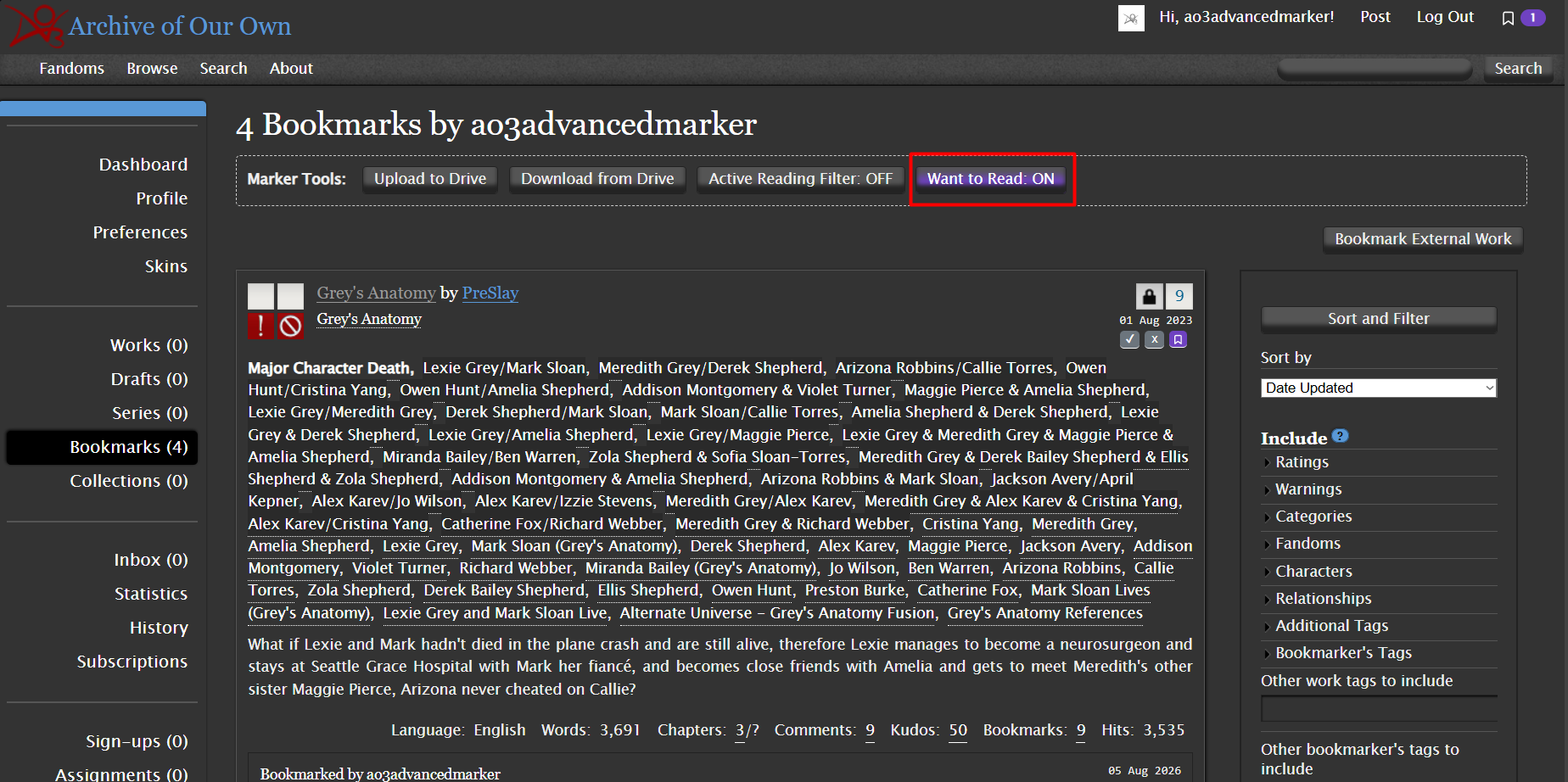Open the Collections (0) sidebar link

pos(129,481)
